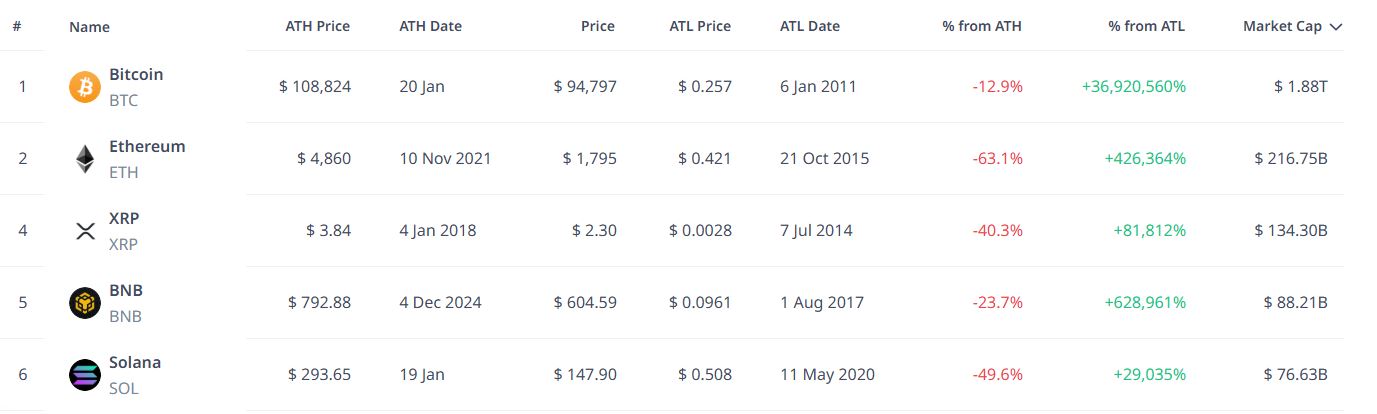
Task: Click the Market Cap column header text
Action: 1282,27
